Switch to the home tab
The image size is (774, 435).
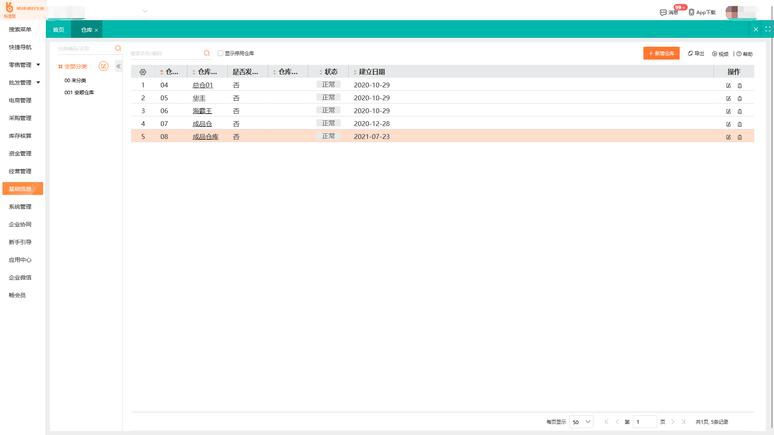pos(59,30)
